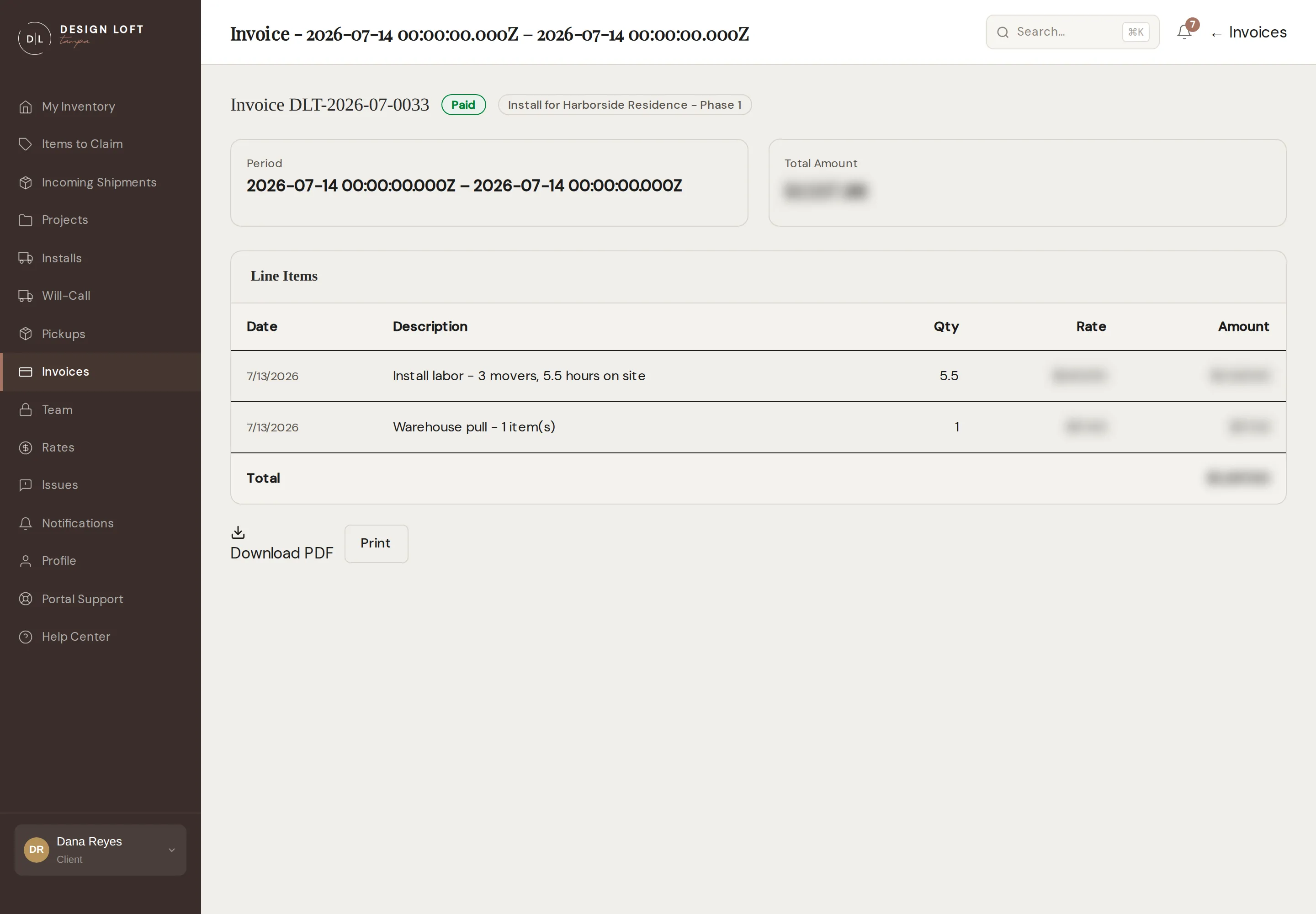
Task: Click the Projects folder icon
Action: (25, 220)
